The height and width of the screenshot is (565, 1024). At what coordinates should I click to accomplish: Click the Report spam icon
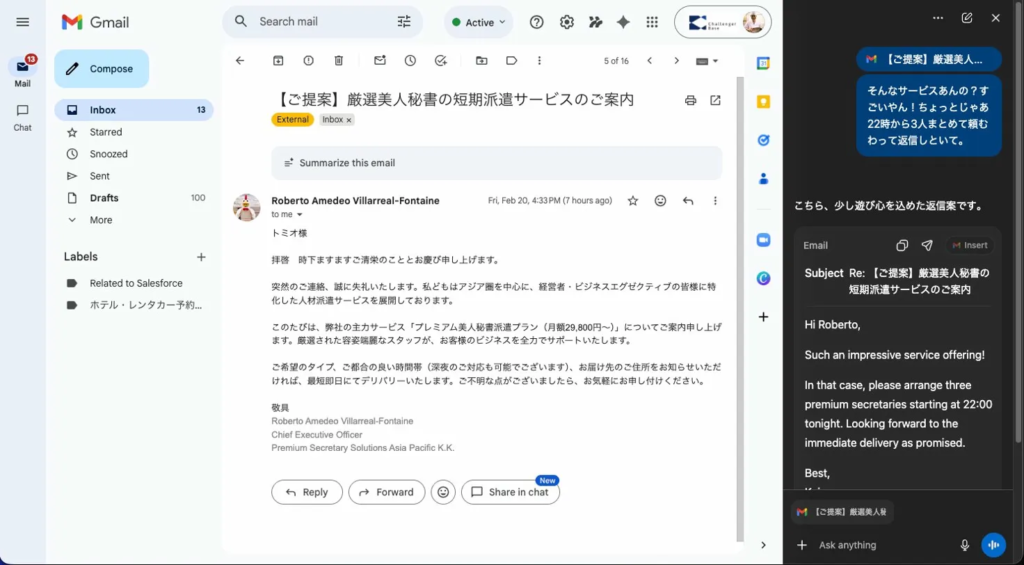coord(308,61)
